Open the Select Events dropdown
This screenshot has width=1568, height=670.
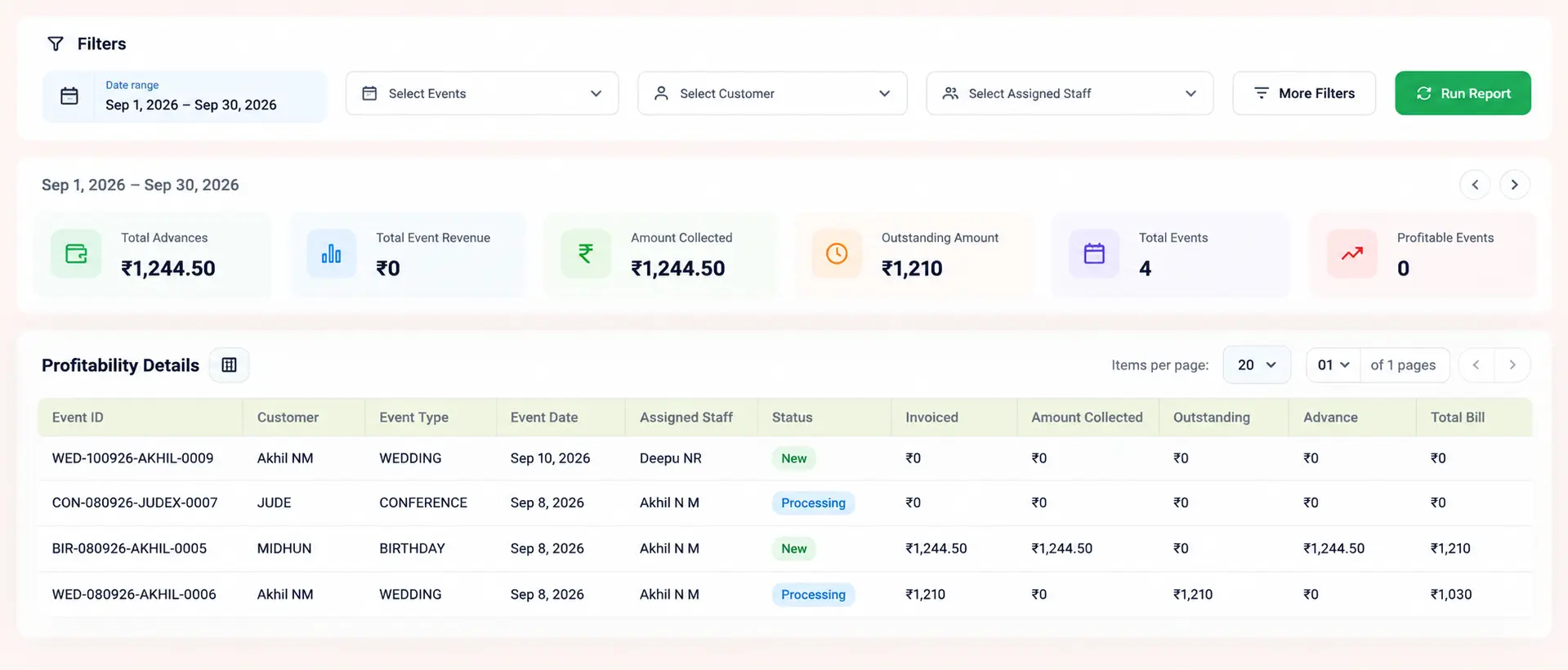coord(482,93)
